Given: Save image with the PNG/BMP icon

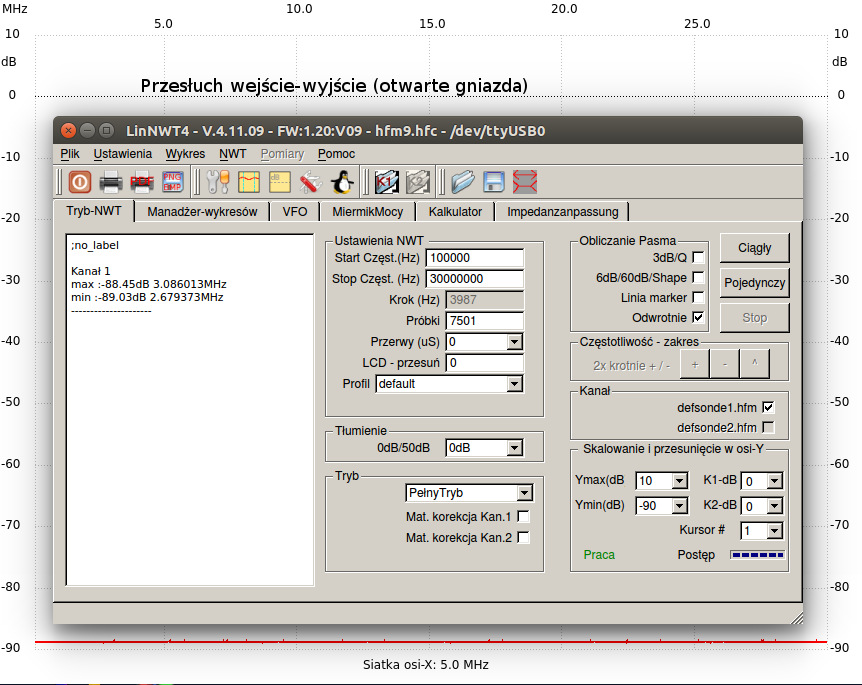Looking at the screenshot, I should coord(172,182).
